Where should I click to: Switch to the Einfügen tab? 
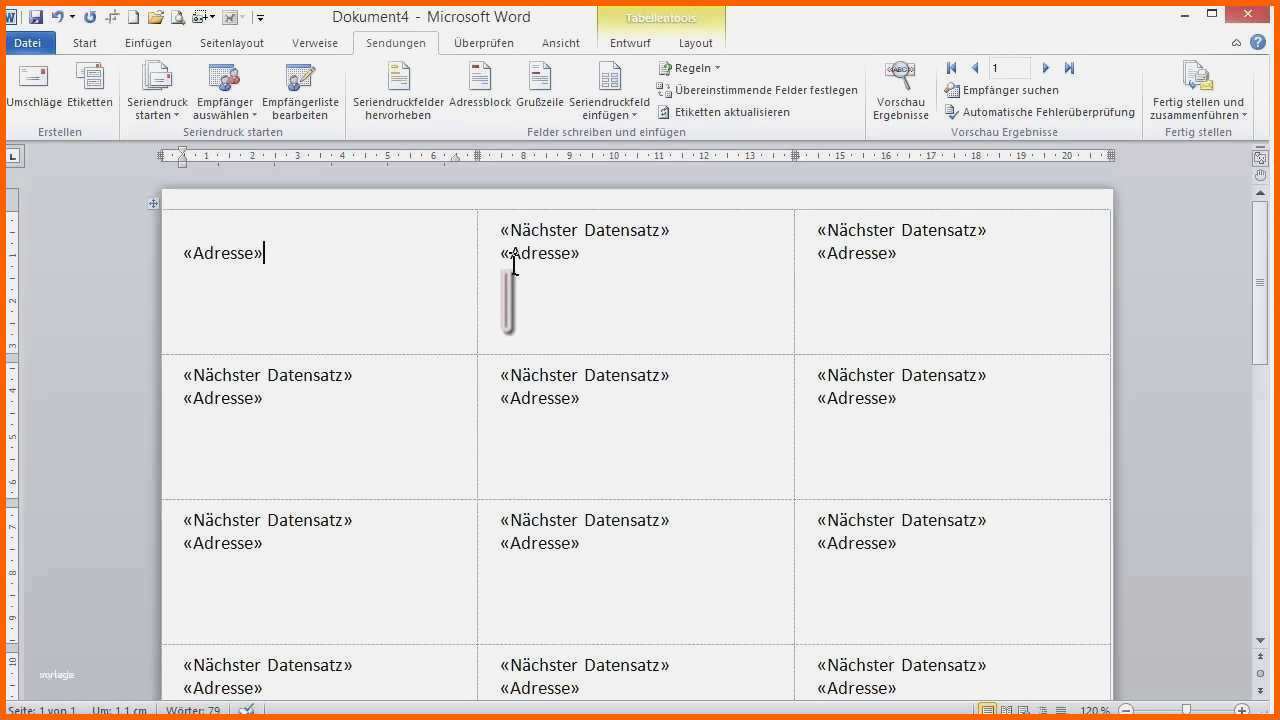148,43
